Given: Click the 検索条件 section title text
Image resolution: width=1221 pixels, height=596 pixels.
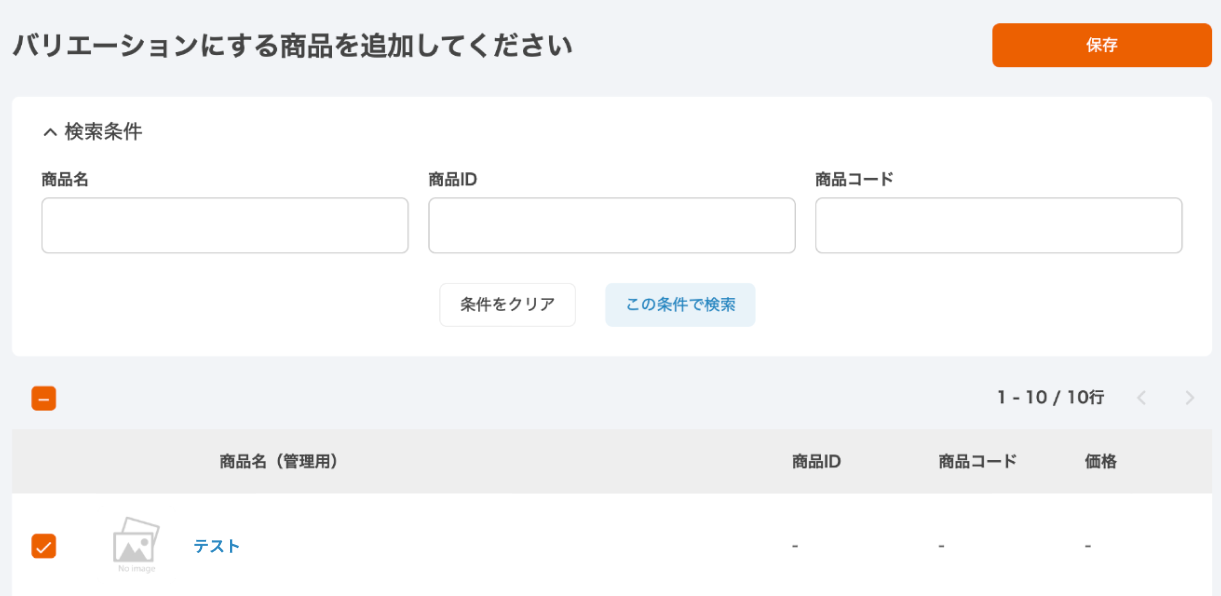Looking at the screenshot, I should pos(103,132).
